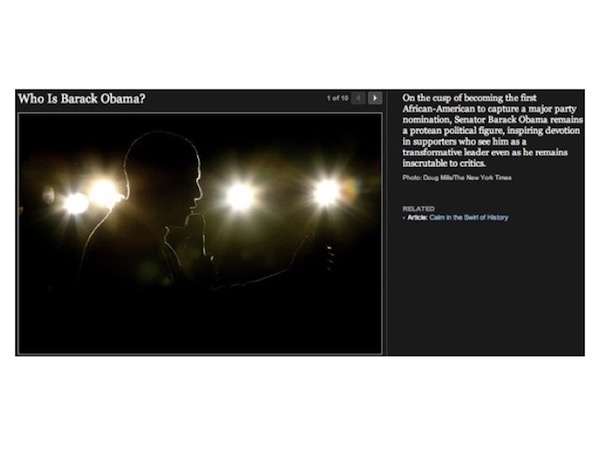The width and height of the screenshot is (600, 450).
Task: Click the raised hand in the photo
Action: coord(329,257)
